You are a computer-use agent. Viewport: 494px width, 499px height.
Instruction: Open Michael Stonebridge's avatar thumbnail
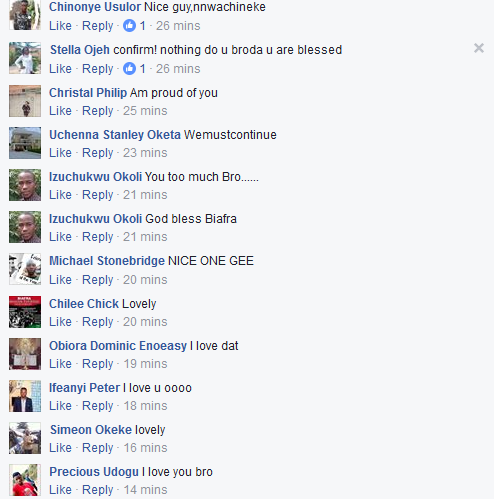click(25, 269)
